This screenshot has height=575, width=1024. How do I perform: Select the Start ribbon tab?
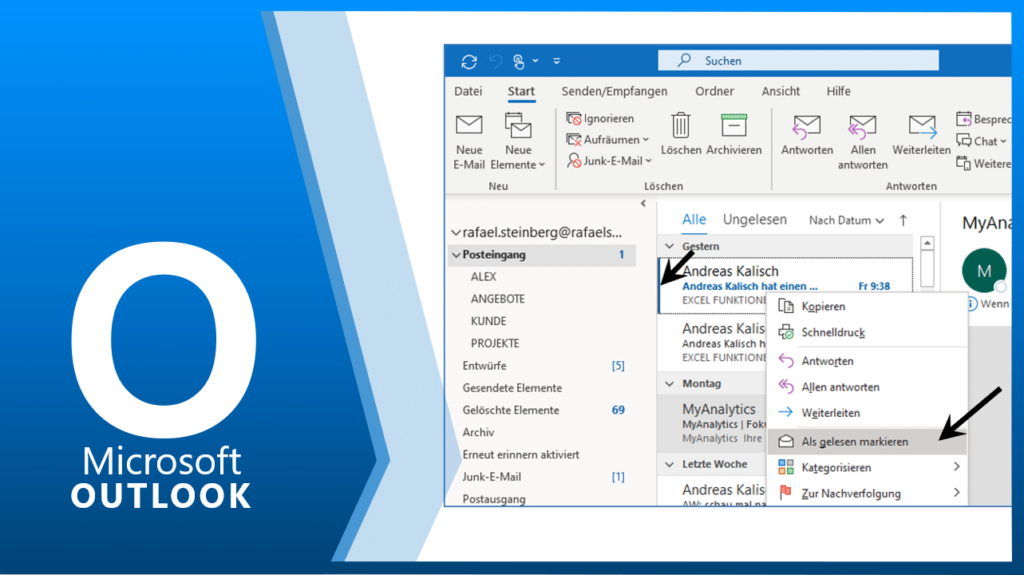(x=521, y=91)
